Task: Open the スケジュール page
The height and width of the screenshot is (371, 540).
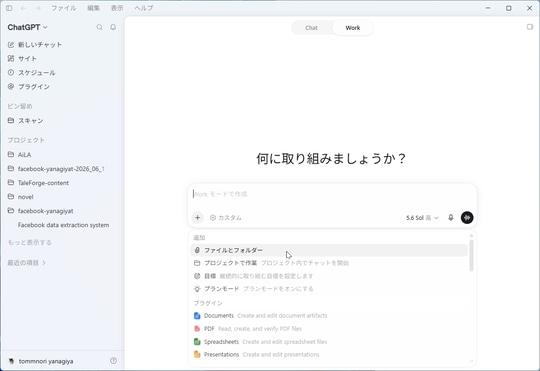Action: tap(62, 73)
